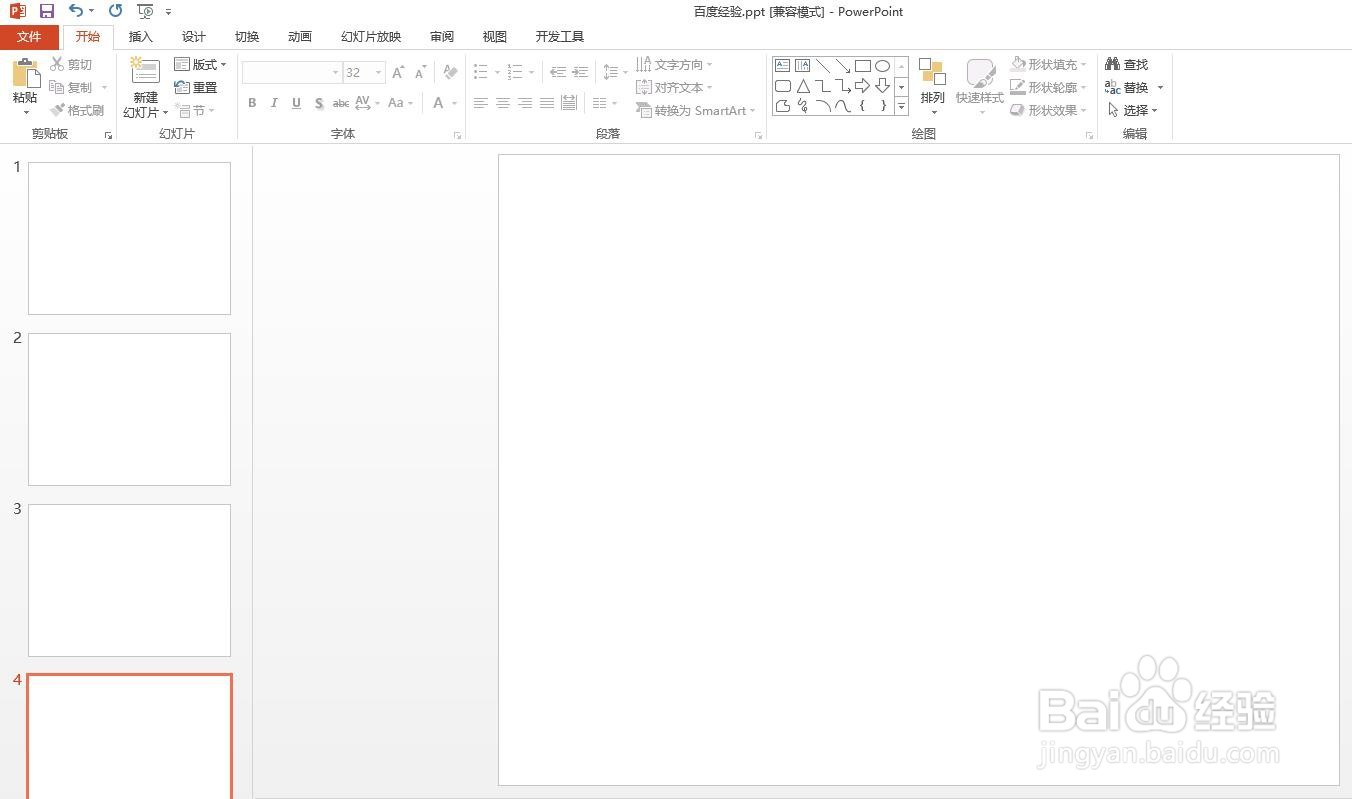This screenshot has height=799, width=1352.
Task: Switch to the 切换 ribbon tab
Action: pyautogui.click(x=247, y=37)
